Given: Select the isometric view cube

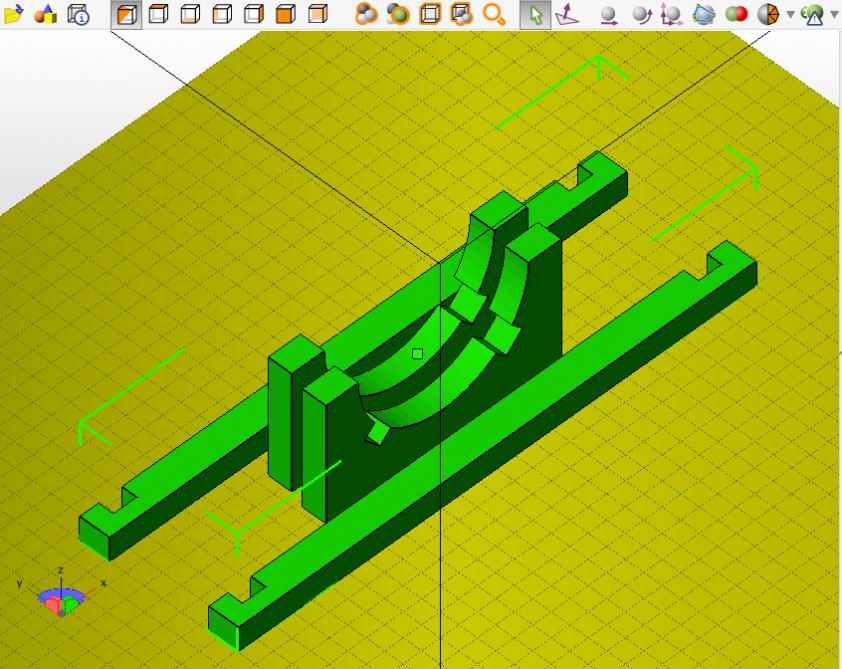Looking at the screenshot, I should pyautogui.click(x=127, y=14).
